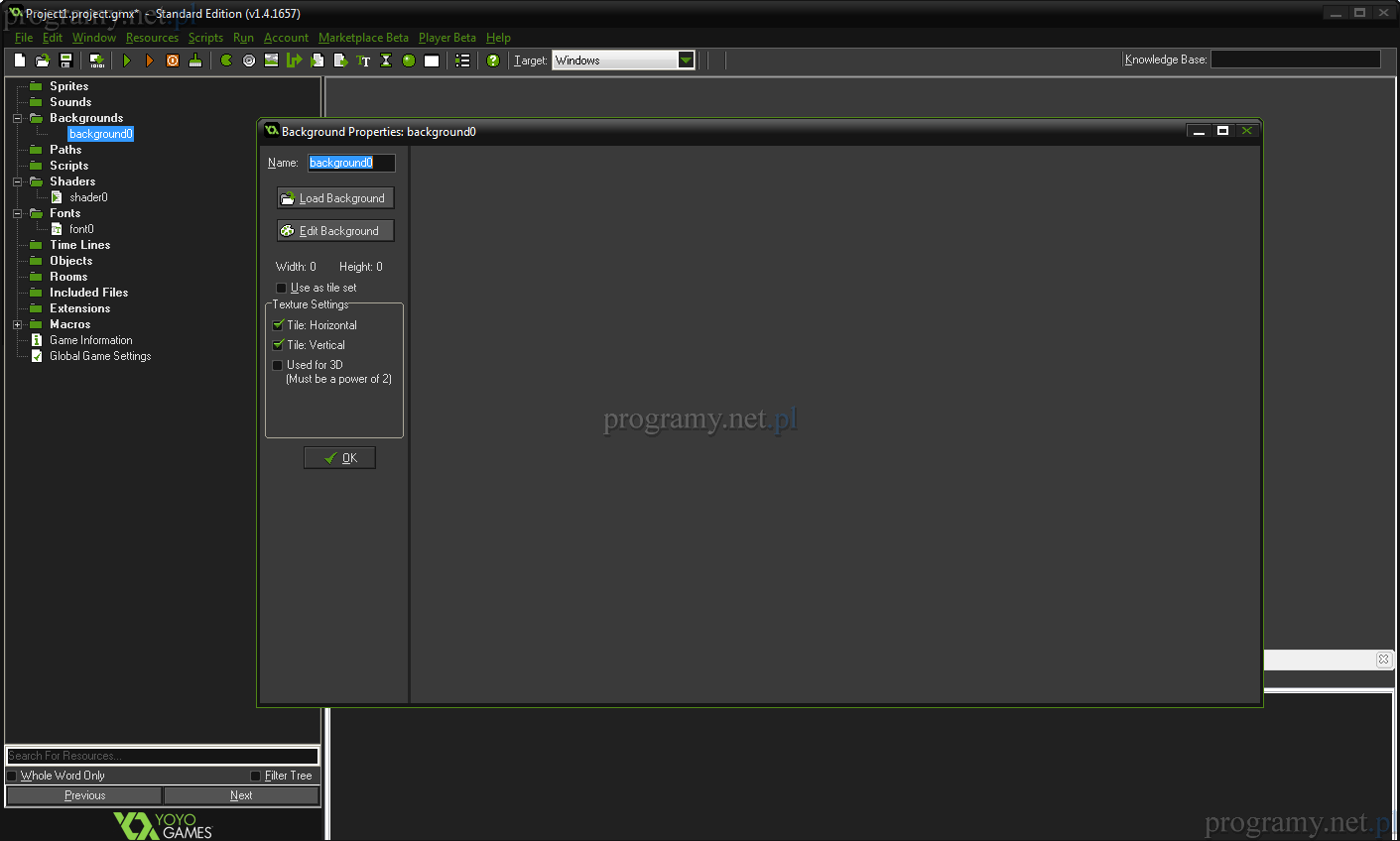
Task: Save the project with the floppy disk icon
Action: 65,60
